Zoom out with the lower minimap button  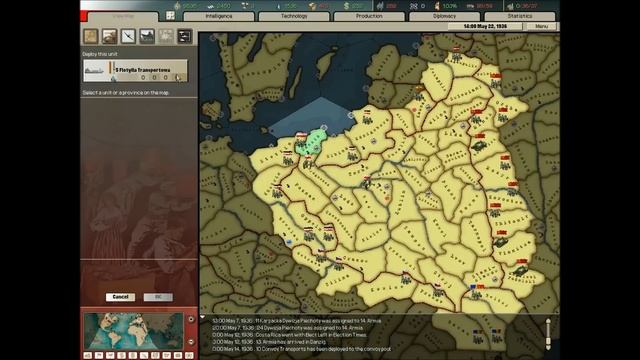191,342
